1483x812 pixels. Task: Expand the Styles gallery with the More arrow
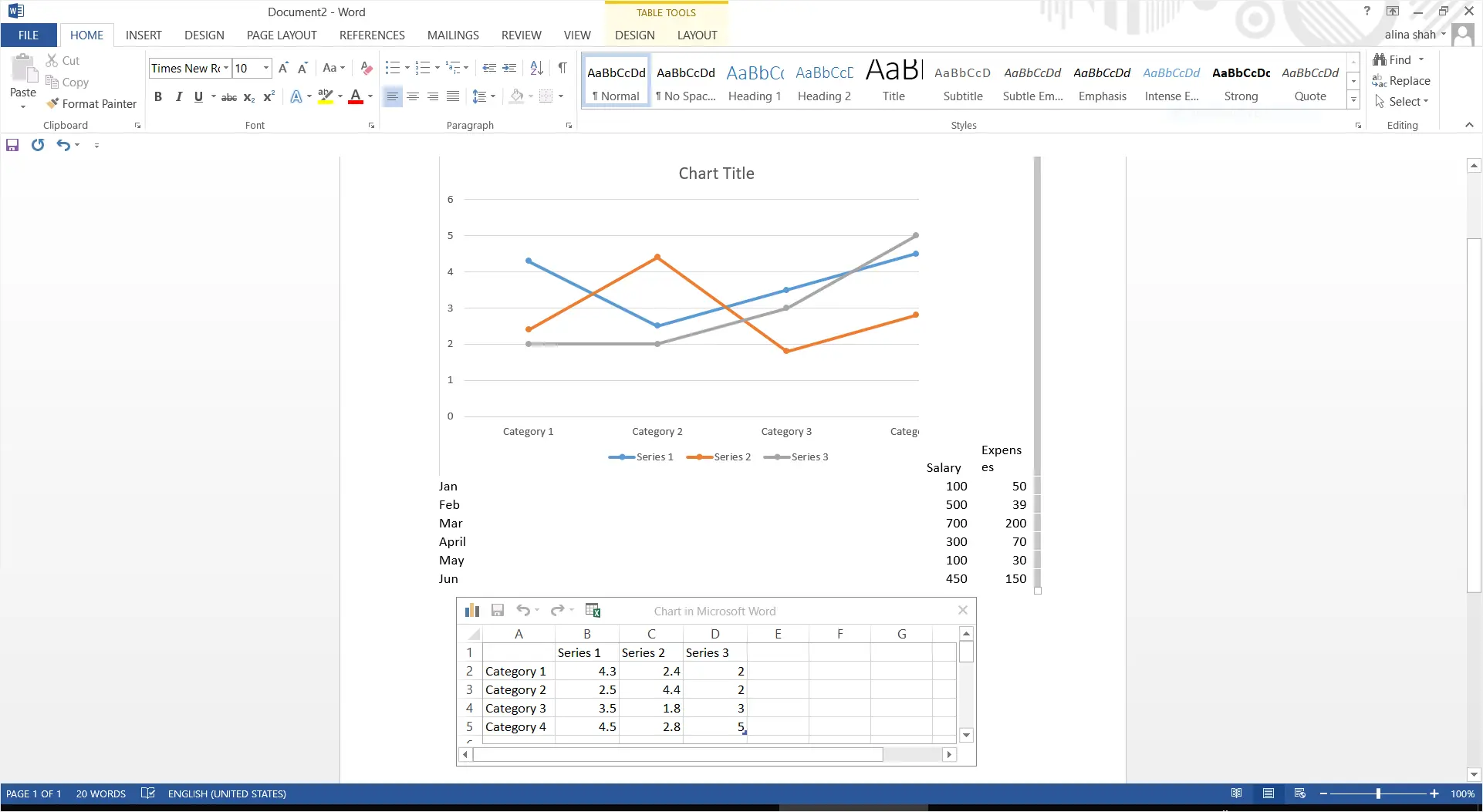click(1353, 99)
